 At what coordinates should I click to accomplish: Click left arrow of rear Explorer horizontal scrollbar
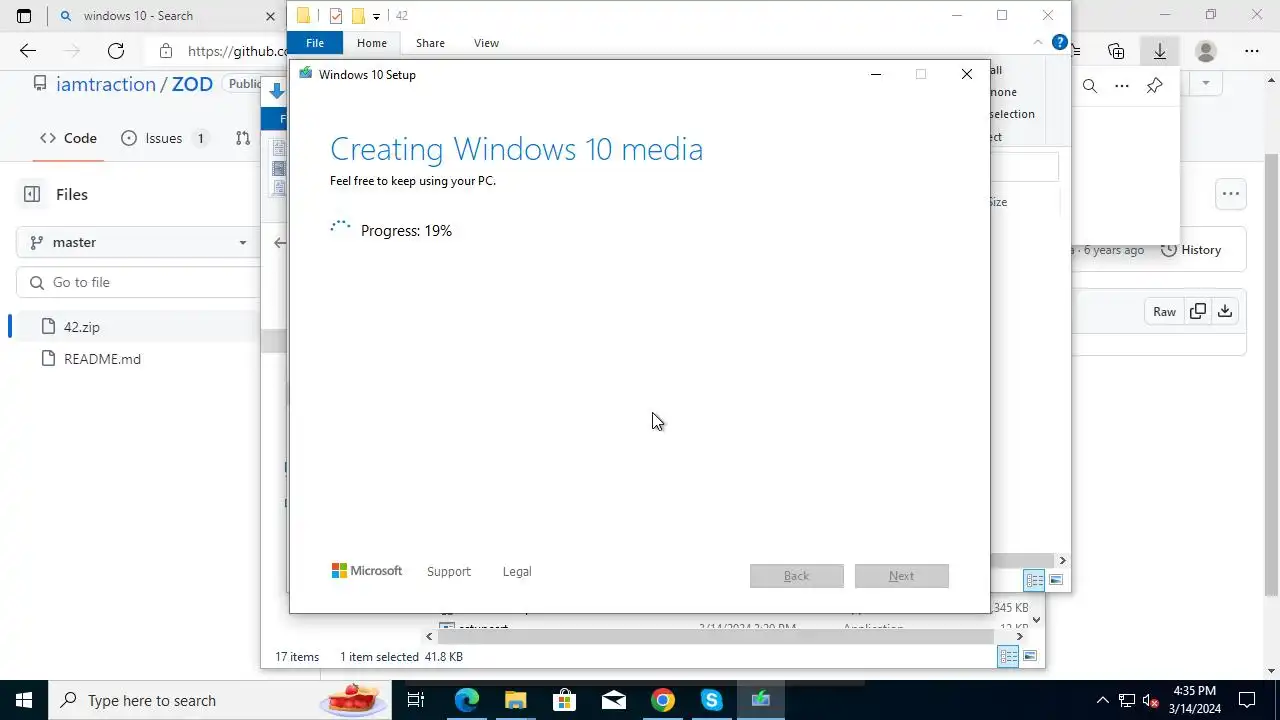pyautogui.click(x=429, y=636)
